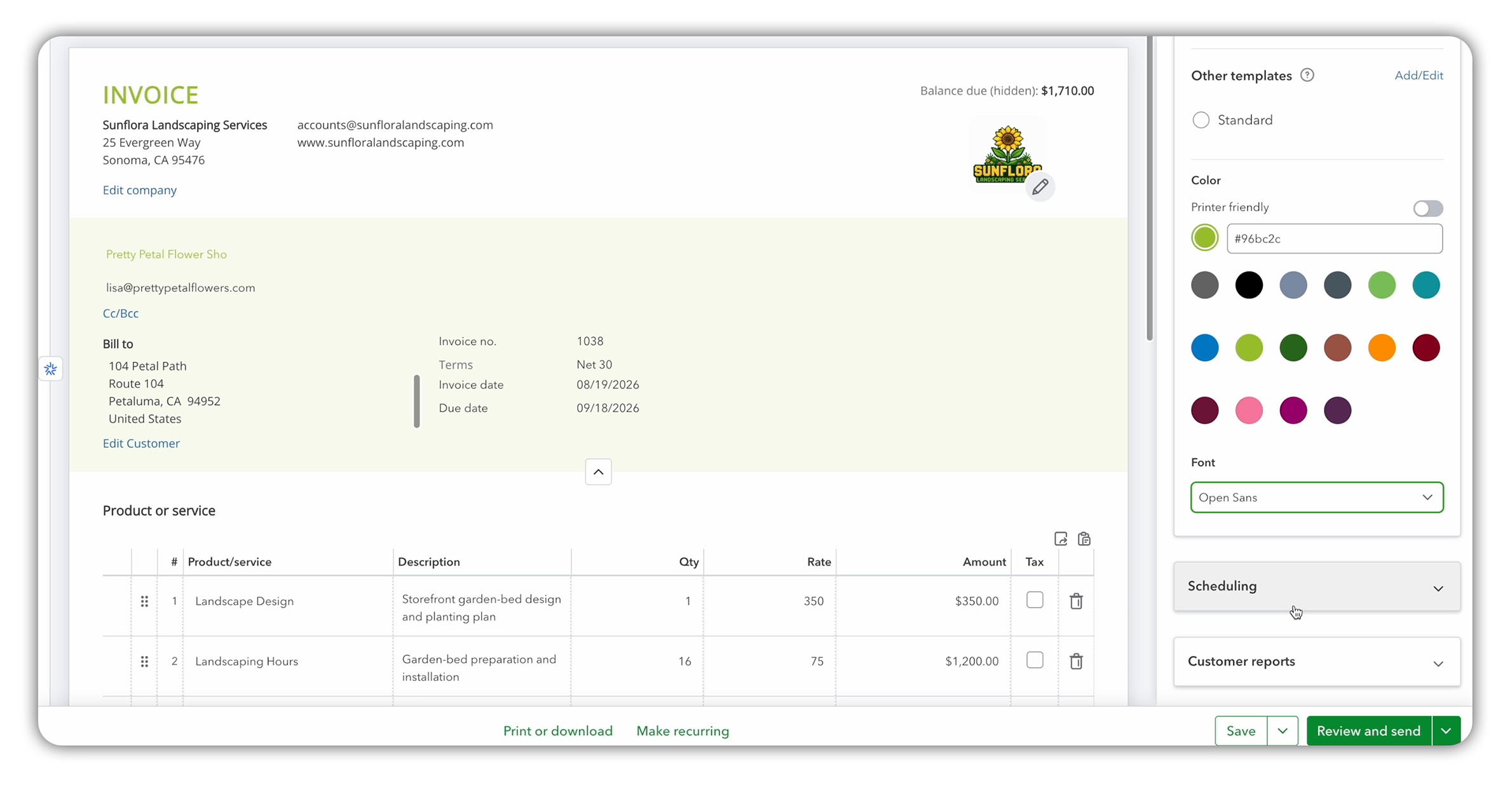This screenshot has height=787, width=1512.
Task: Click the customer email field lisa@prettypetalflowers.com
Action: point(180,287)
